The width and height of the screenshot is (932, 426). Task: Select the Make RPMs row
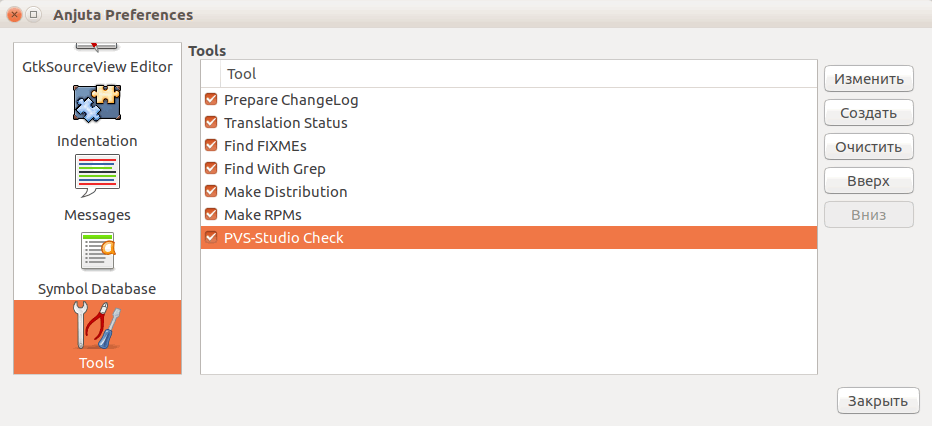click(509, 214)
